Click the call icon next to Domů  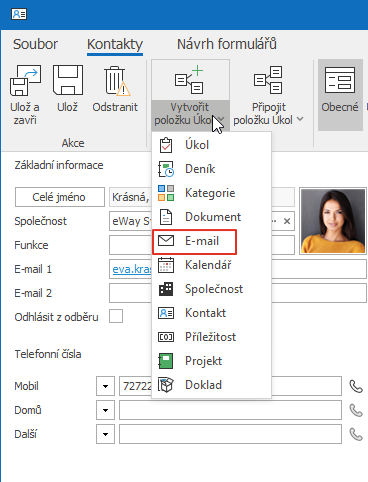coord(356,410)
